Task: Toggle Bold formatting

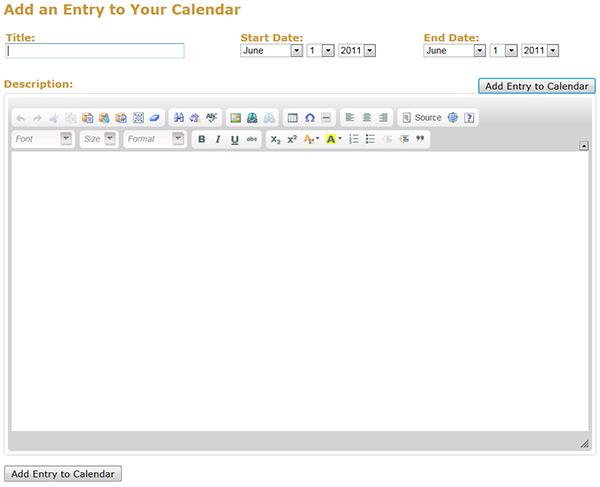Action: click(202, 139)
